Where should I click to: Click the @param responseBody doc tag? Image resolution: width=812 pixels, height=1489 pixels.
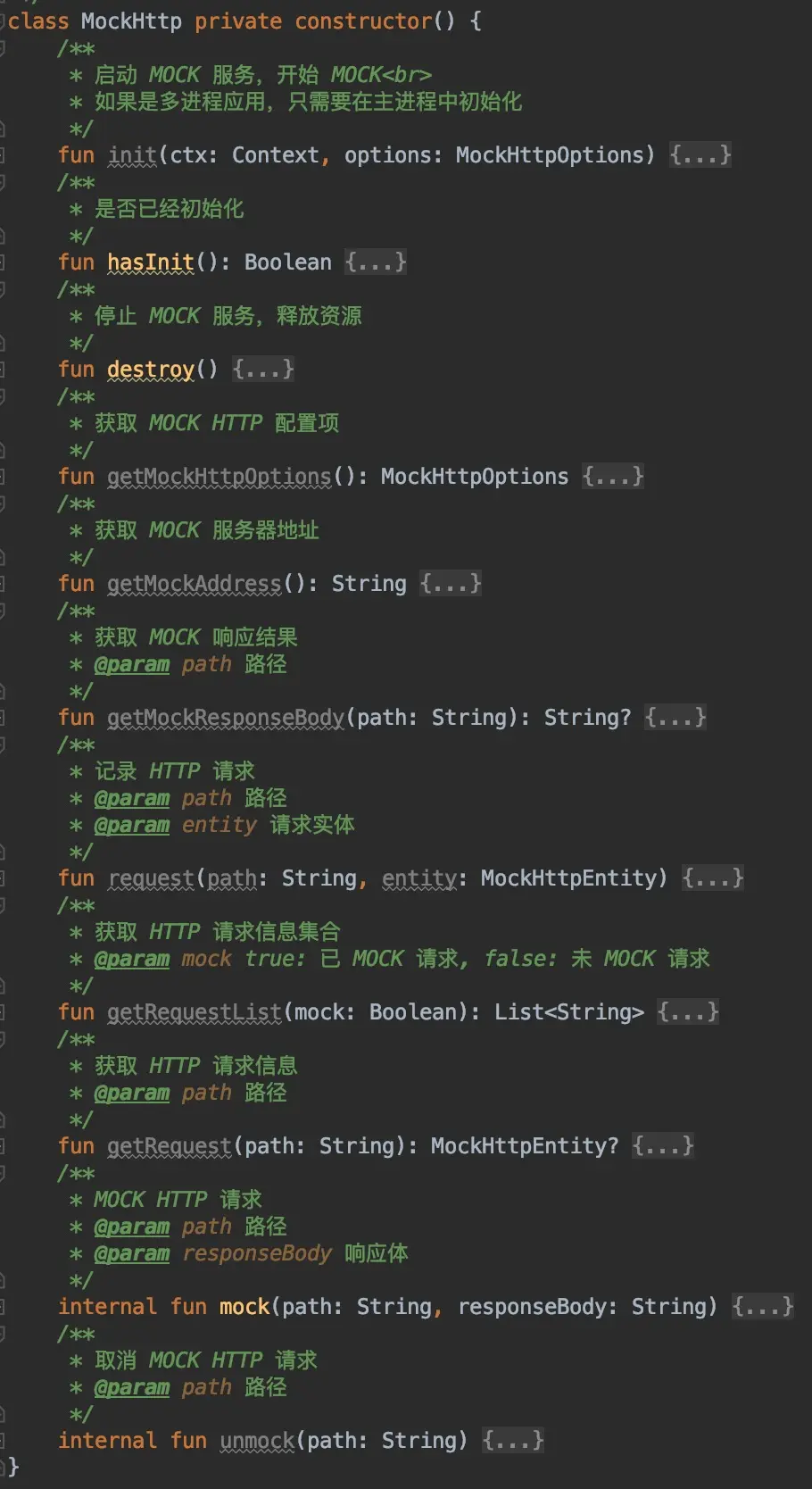[x=132, y=1253]
